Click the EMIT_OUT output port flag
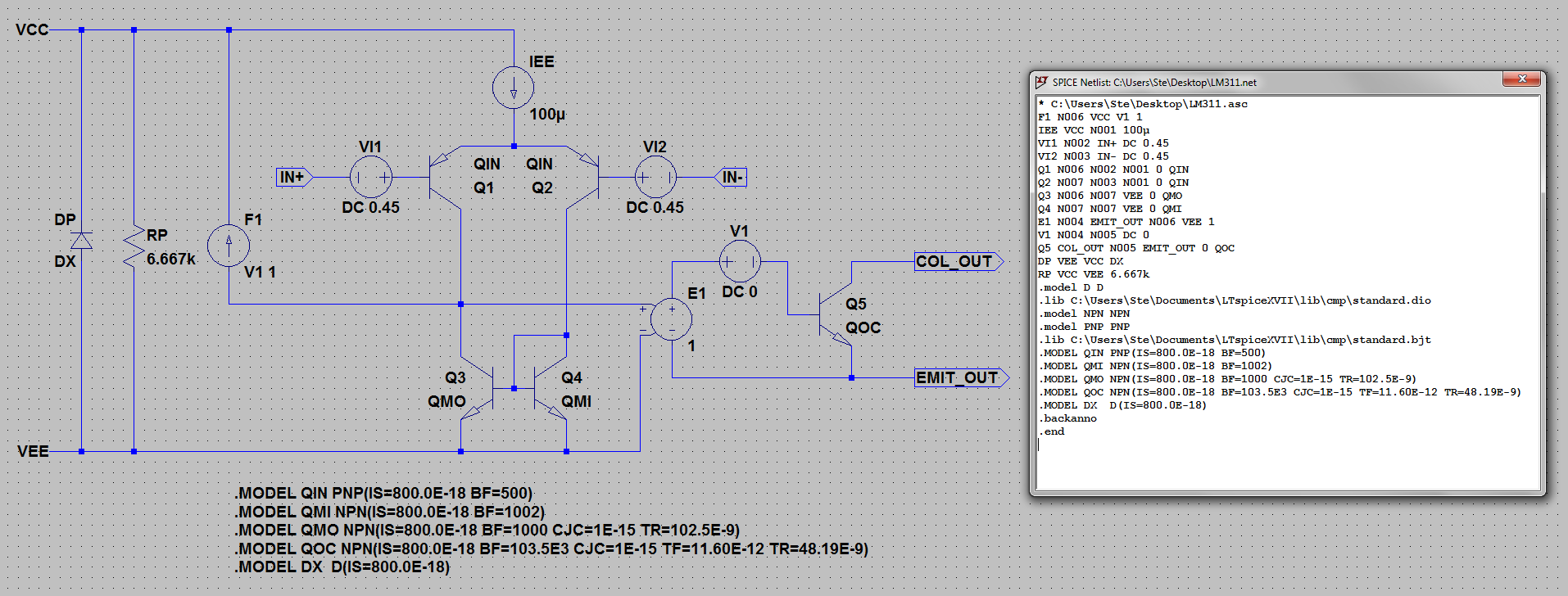 pos(961,377)
